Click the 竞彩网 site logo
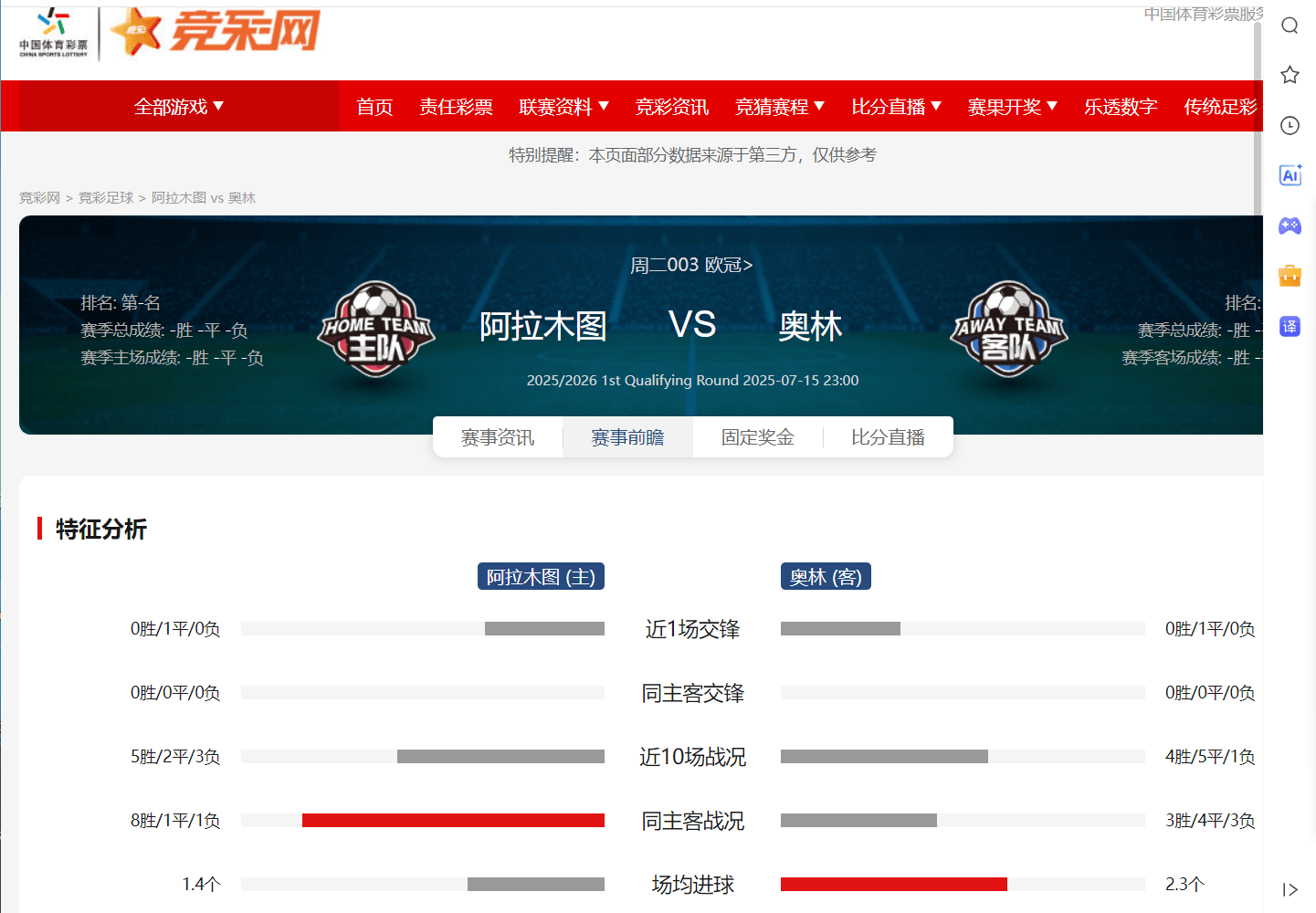The width and height of the screenshot is (1316, 913). point(216,31)
